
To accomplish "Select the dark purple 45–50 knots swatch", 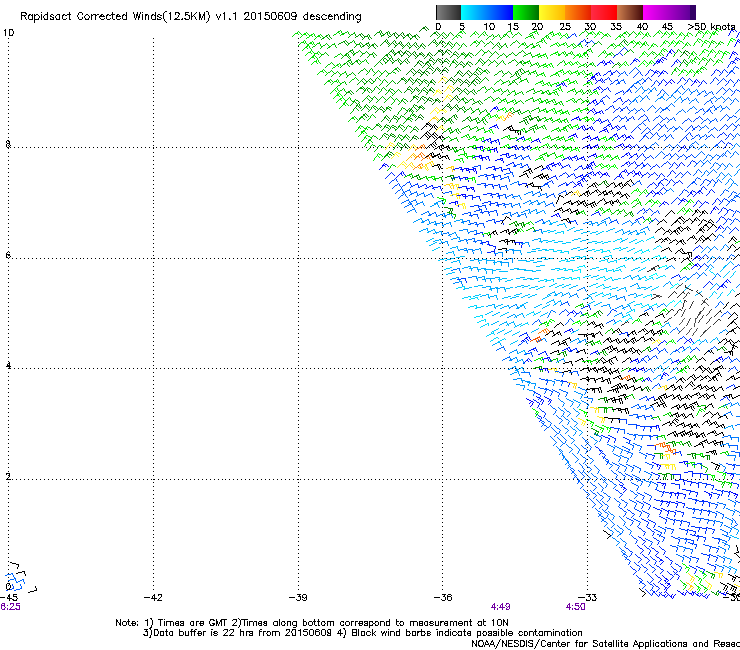I will click(x=682, y=12).
